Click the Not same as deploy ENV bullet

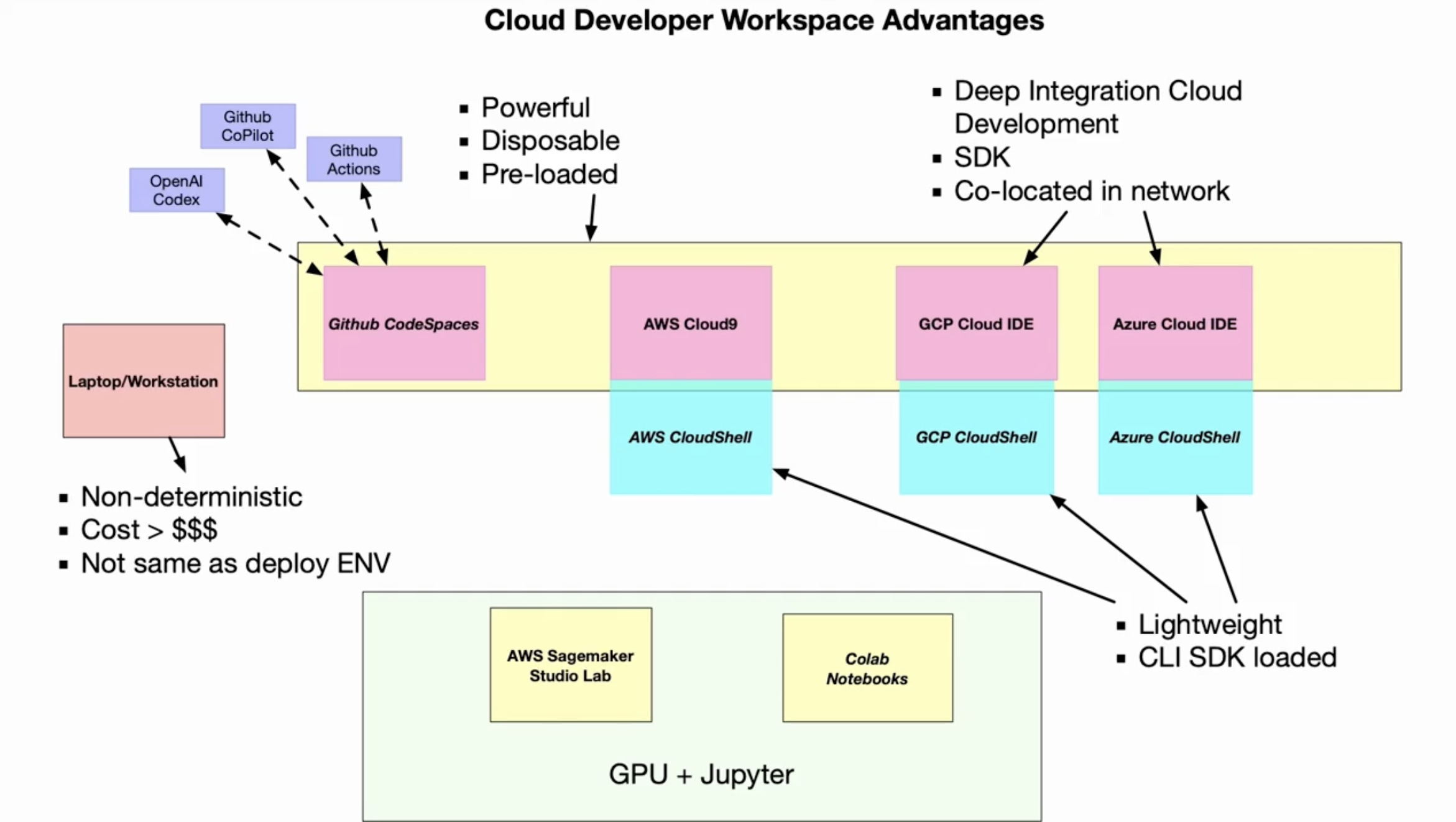point(236,563)
